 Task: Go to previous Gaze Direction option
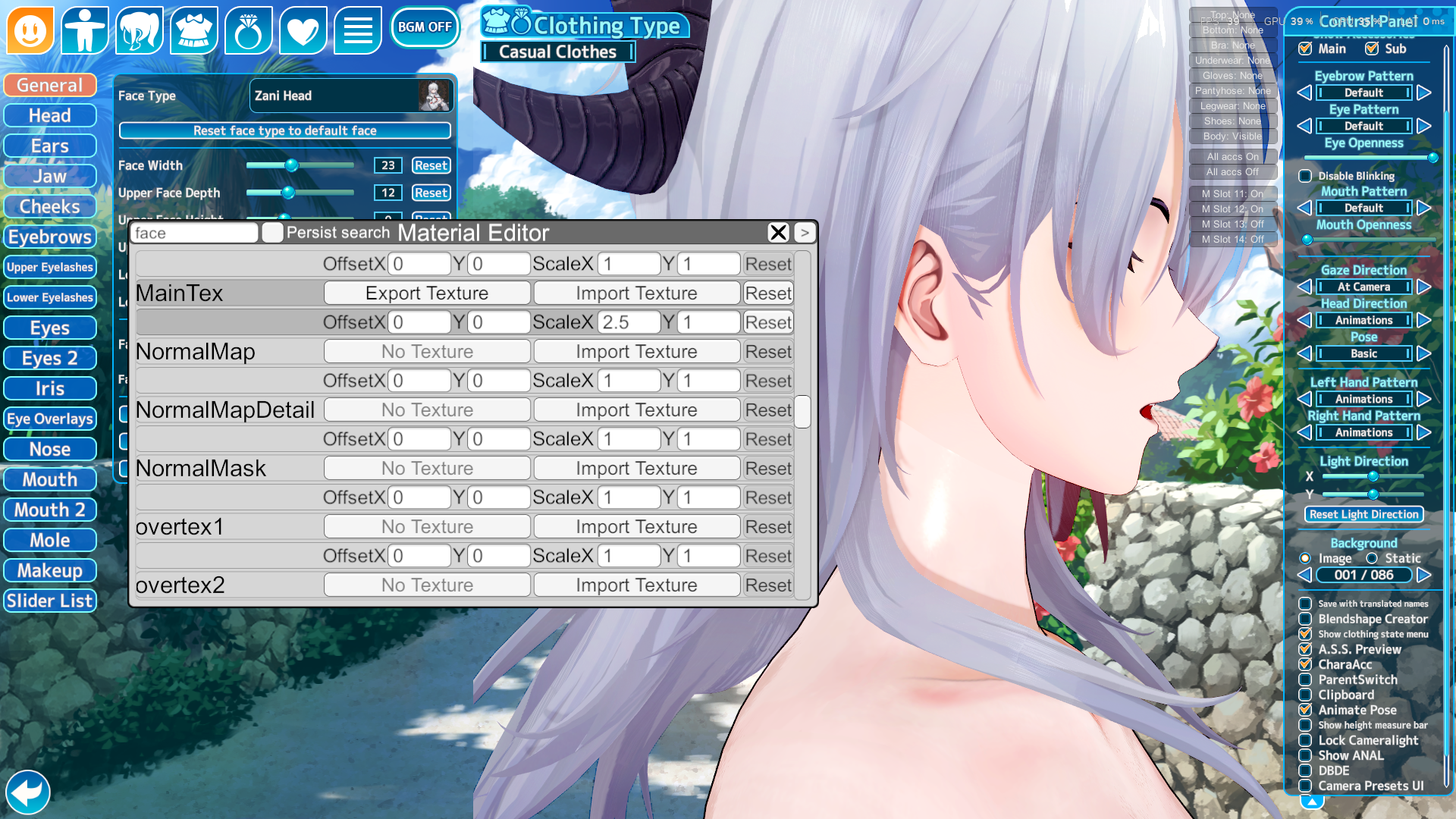point(1304,287)
